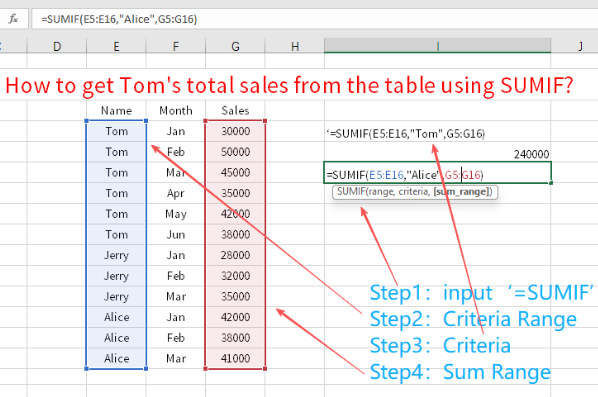Click into the formula bar text
598x397 pixels.
coord(119,19)
